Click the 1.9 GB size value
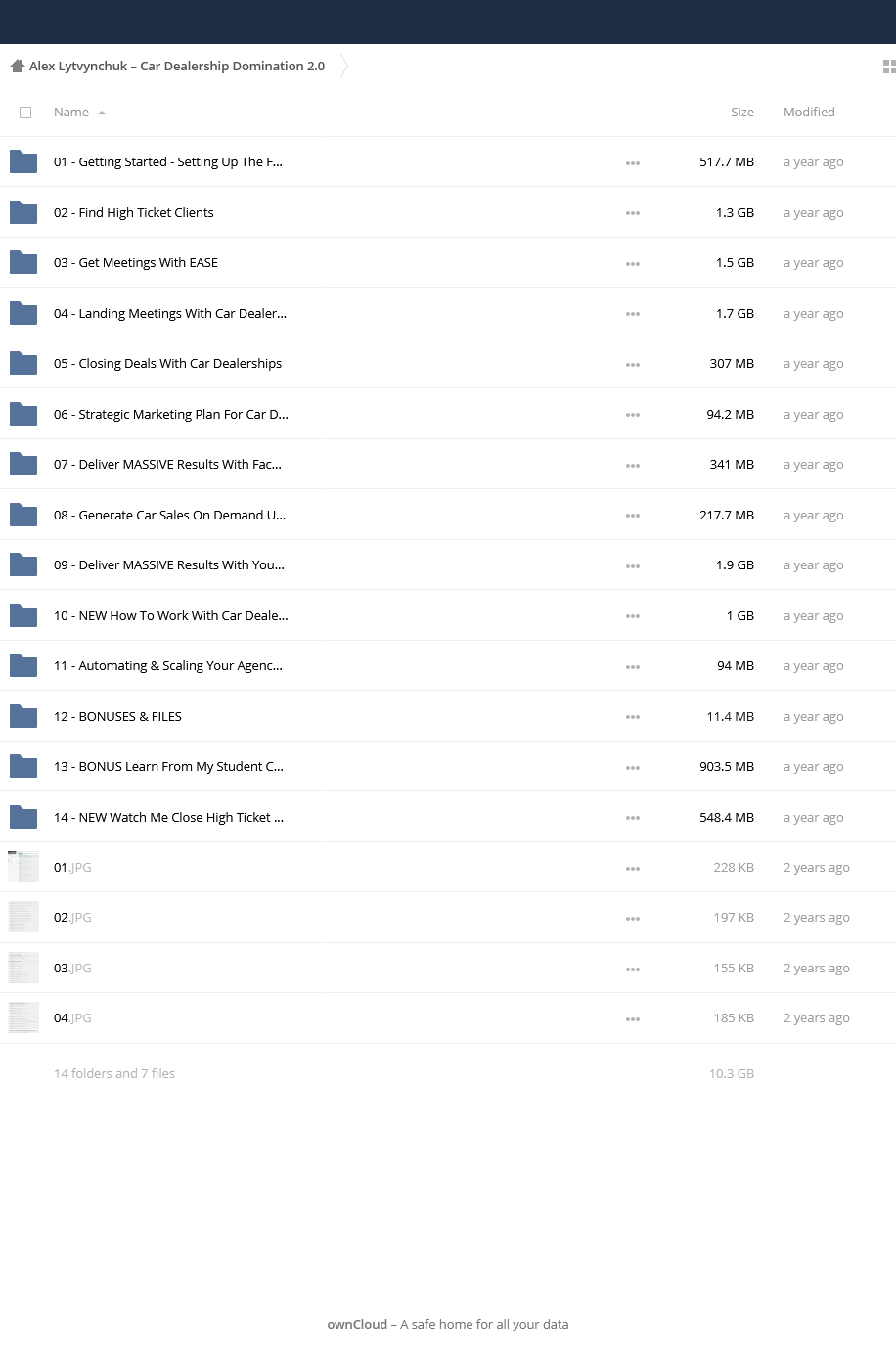Screen dimensions: 896x1353 [735, 565]
